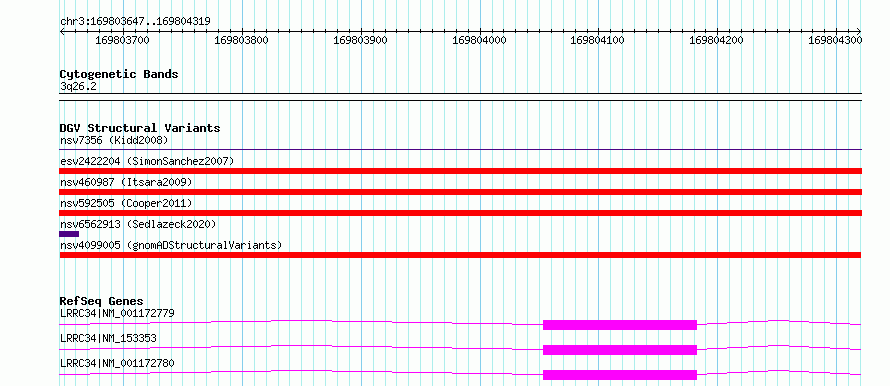Click the short purple nsv6562913 variant bar

tap(69, 234)
